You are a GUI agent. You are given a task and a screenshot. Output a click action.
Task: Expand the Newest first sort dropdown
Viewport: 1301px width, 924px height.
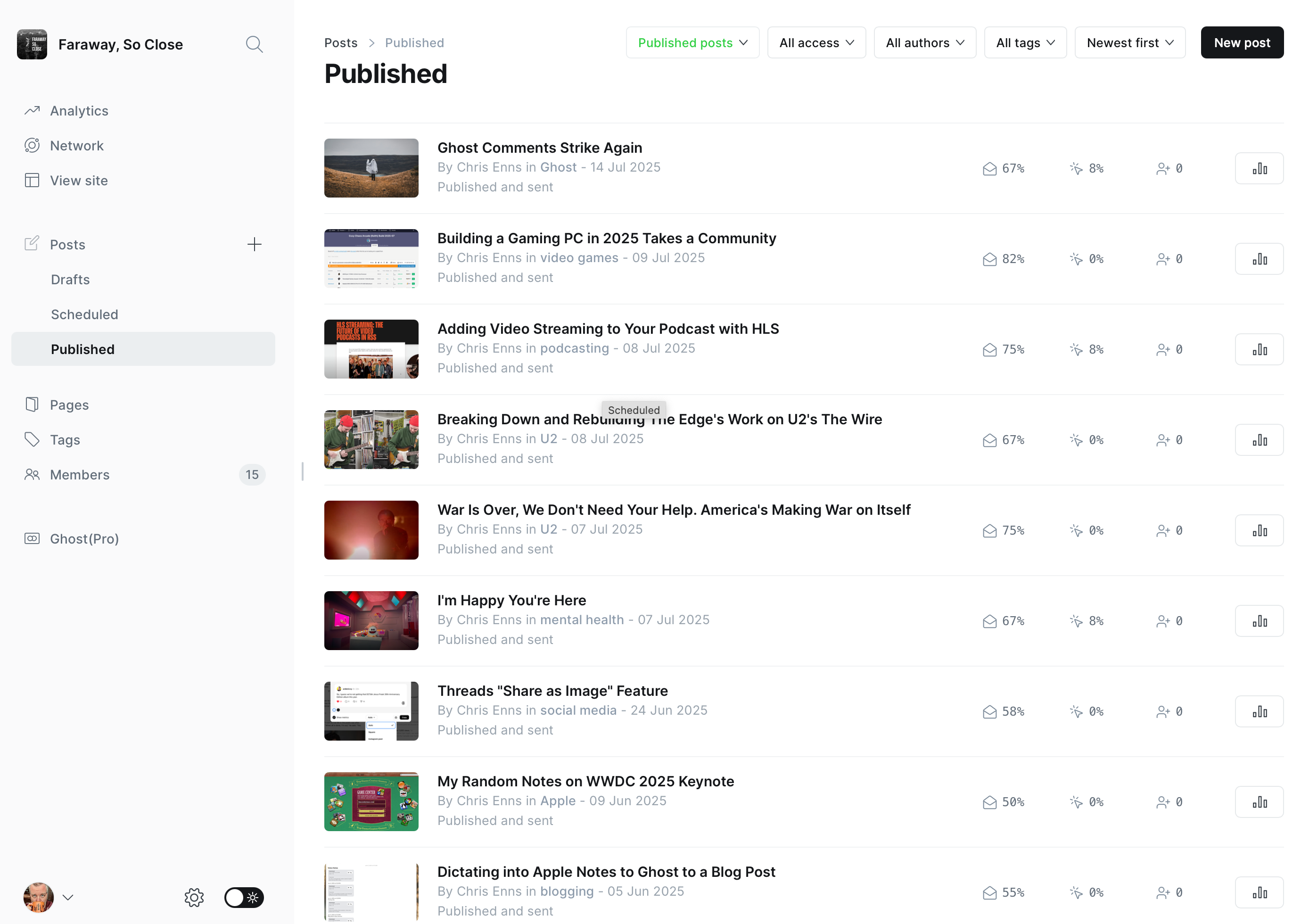(1129, 43)
